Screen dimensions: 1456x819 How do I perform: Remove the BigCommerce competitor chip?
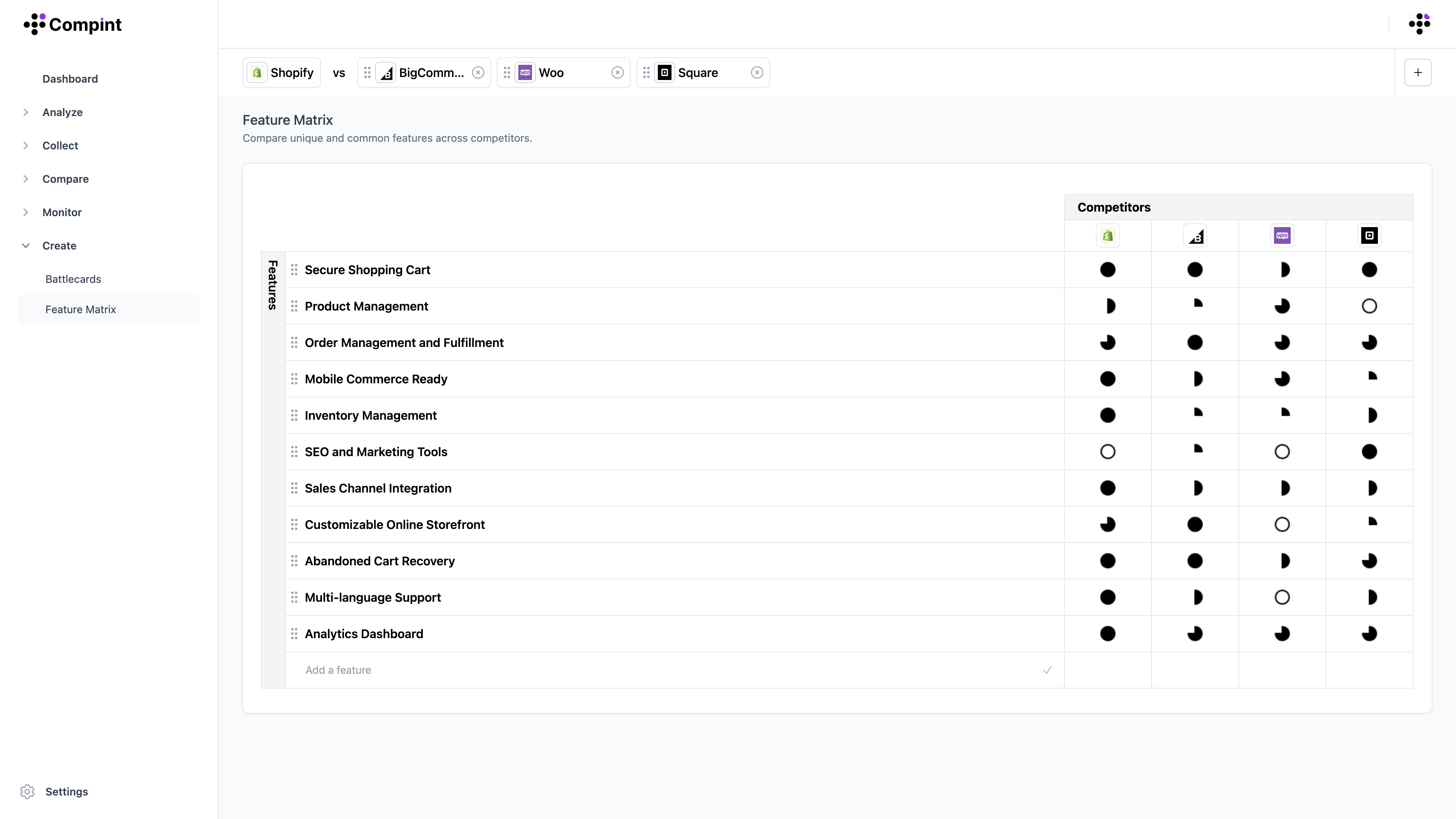coord(478,72)
